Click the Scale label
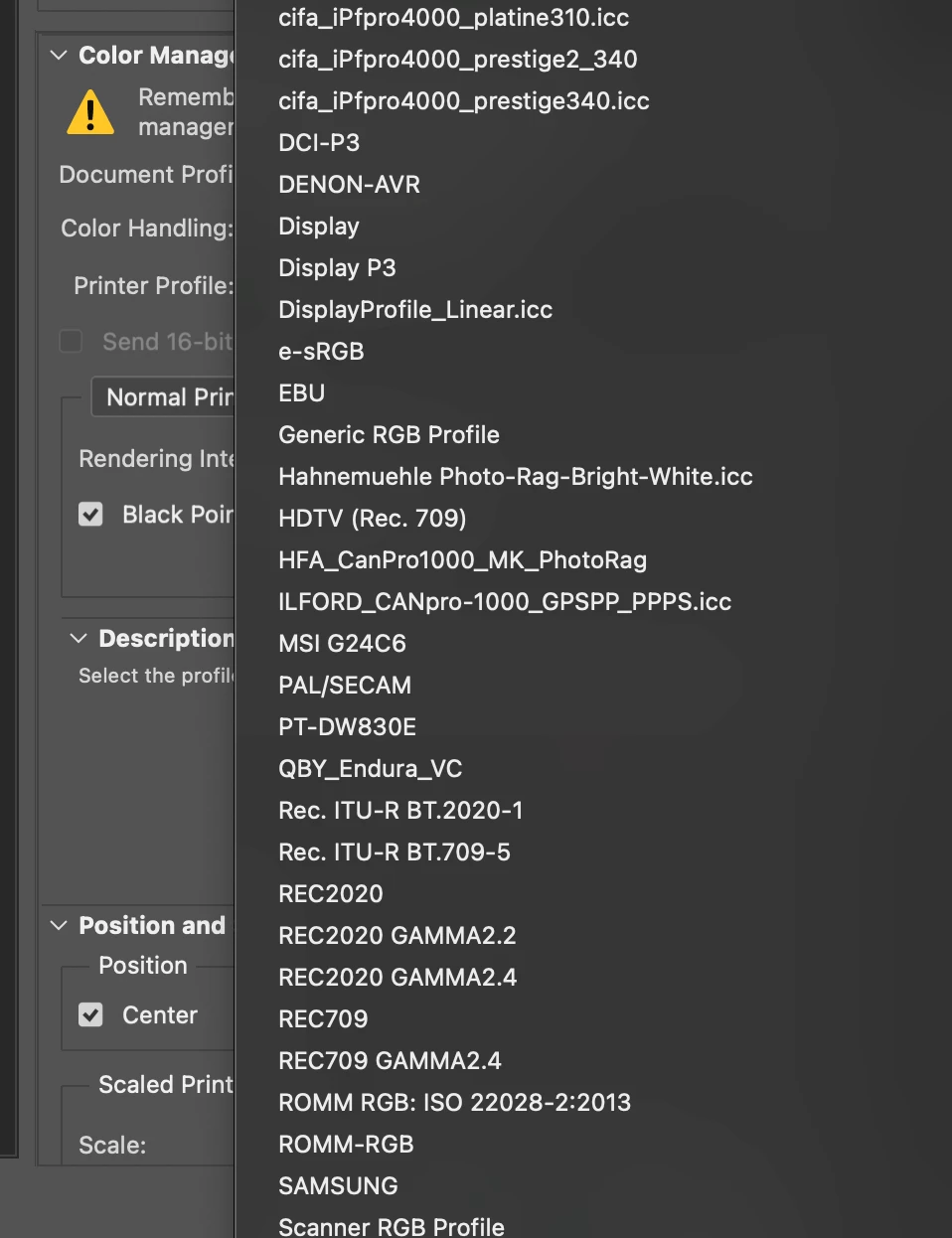 pyautogui.click(x=112, y=1146)
